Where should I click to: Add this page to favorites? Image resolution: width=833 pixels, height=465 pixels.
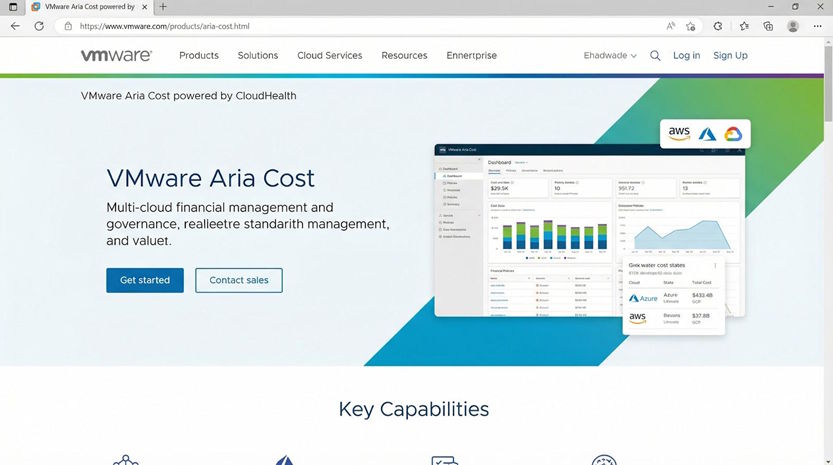click(x=691, y=26)
